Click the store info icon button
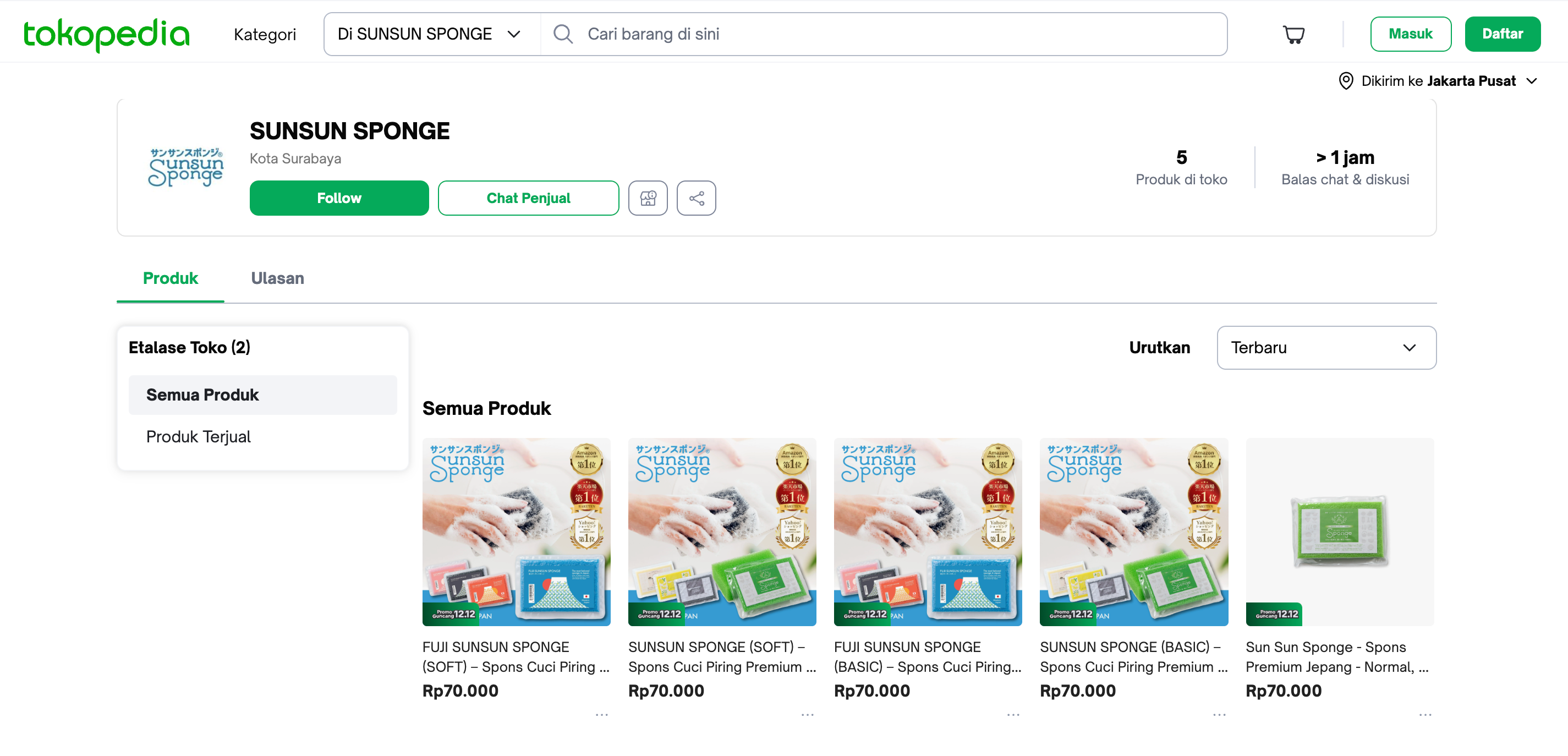 tap(648, 198)
